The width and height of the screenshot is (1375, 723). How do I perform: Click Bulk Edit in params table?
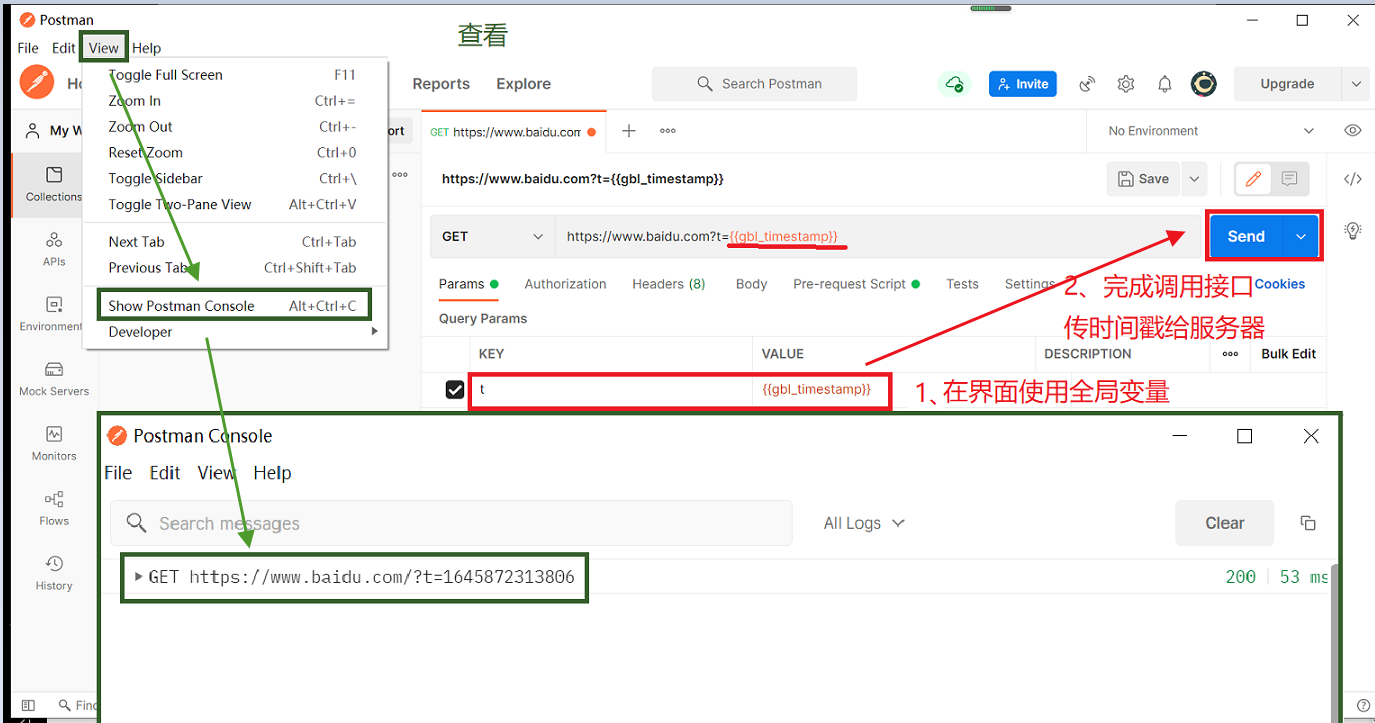pos(1288,354)
